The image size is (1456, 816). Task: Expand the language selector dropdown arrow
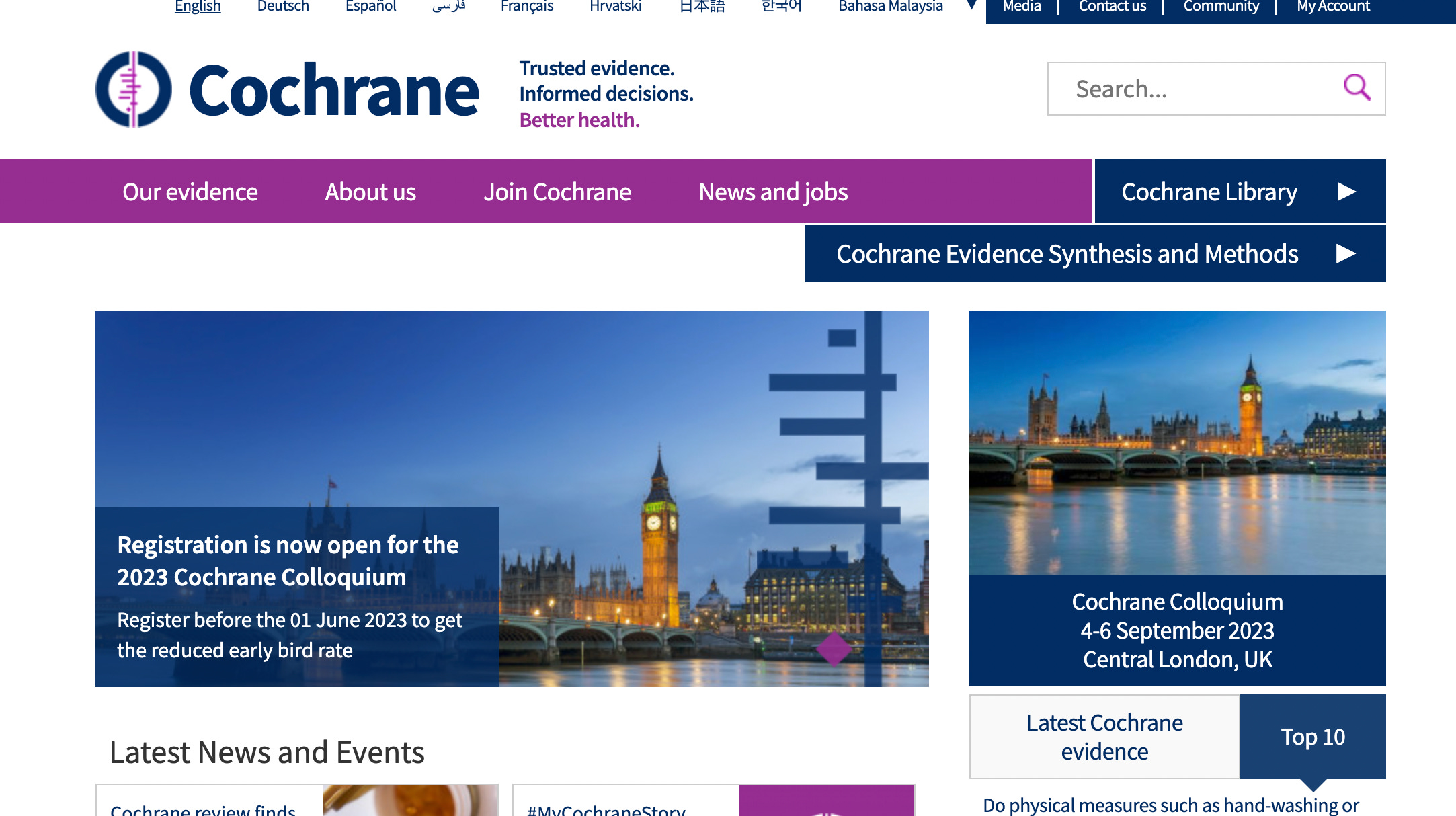pyautogui.click(x=970, y=4)
